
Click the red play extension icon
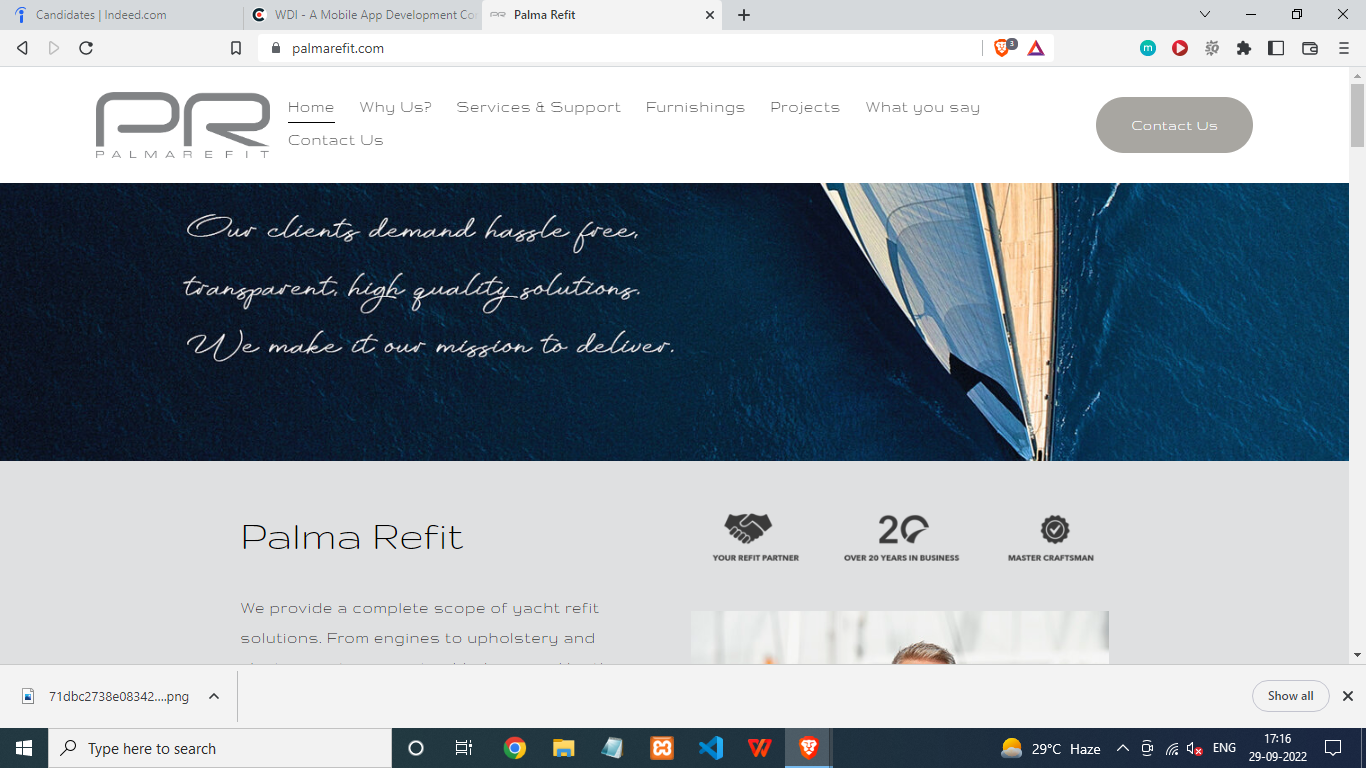1180,48
